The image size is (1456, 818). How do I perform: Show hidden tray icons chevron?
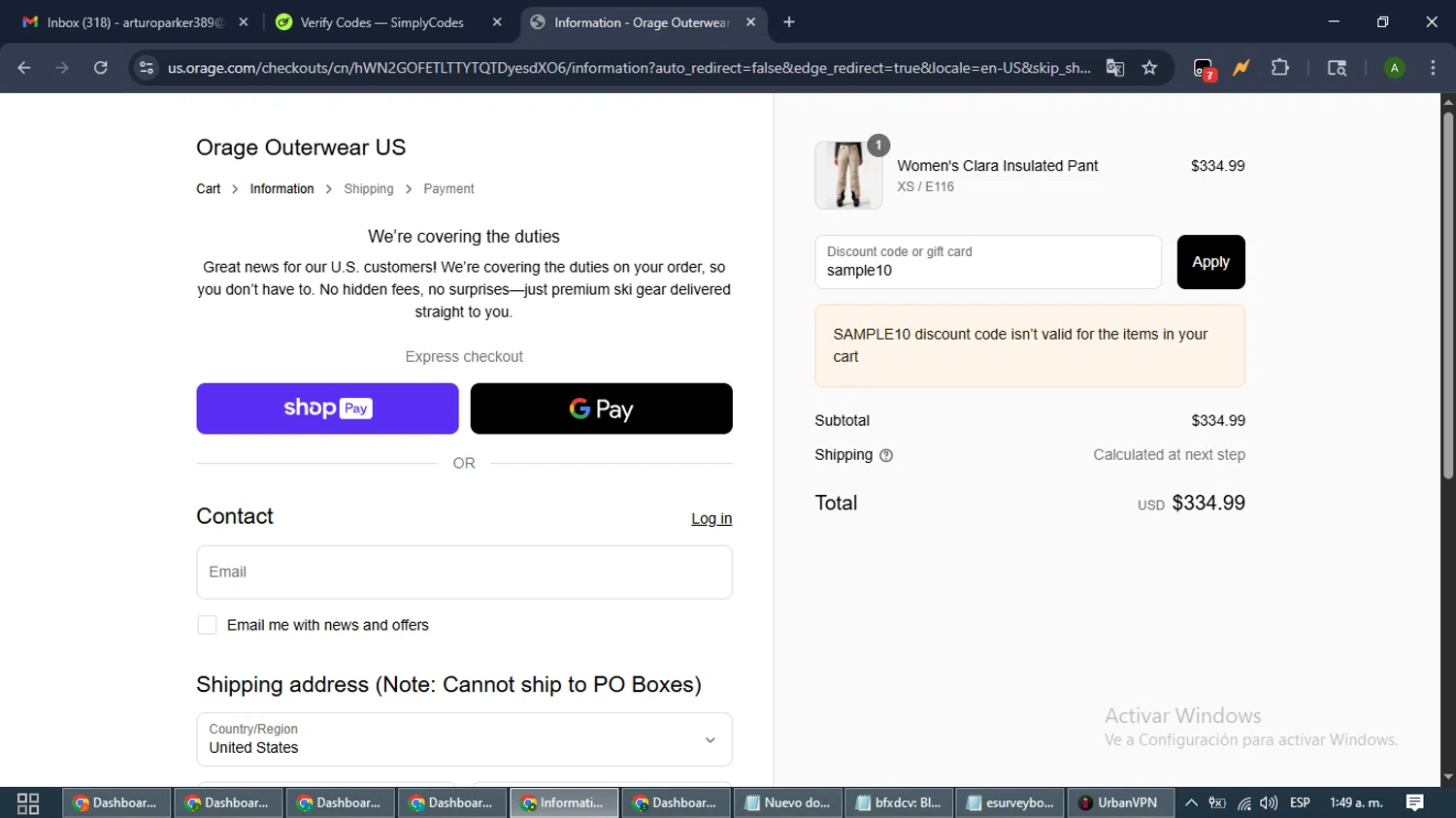point(1191,803)
